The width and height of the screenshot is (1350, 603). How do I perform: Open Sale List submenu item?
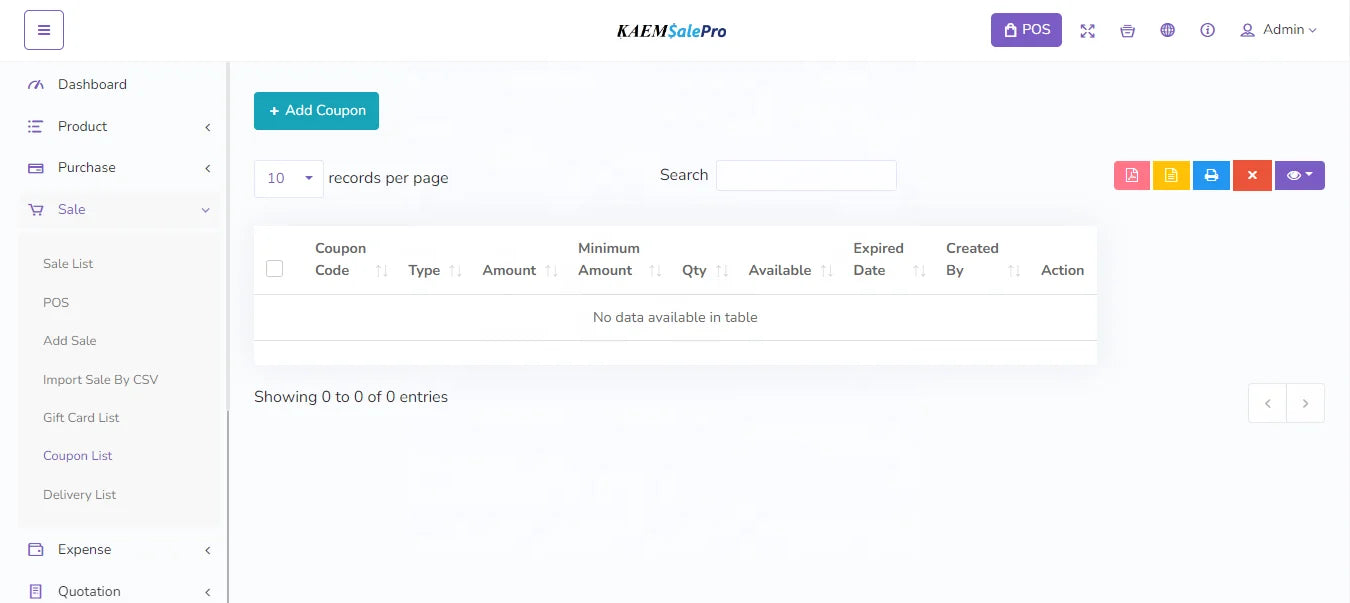[68, 264]
